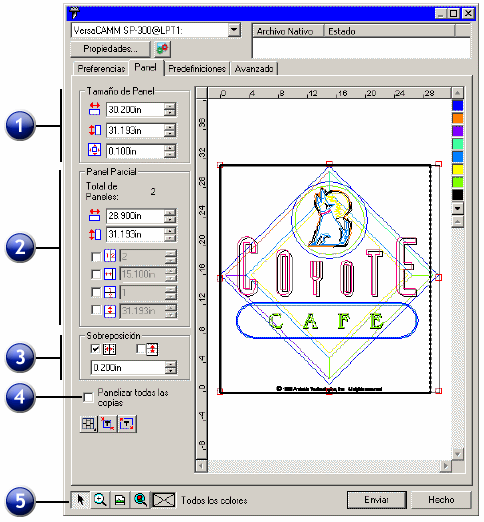This screenshot has width=484, height=522.
Task: Click the Propiedades button
Action: coord(110,49)
